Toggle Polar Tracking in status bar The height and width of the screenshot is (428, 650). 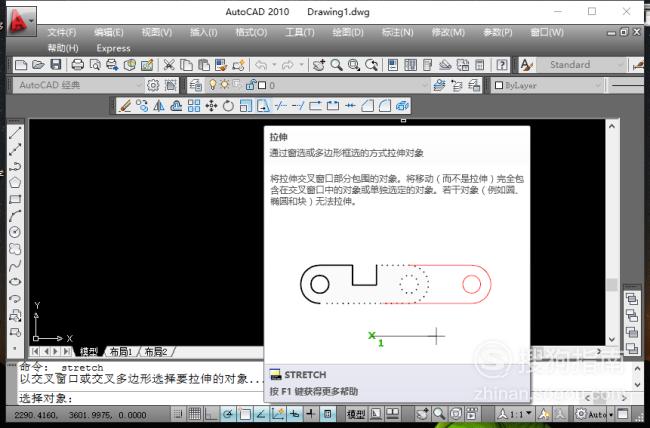[x=228, y=414]
